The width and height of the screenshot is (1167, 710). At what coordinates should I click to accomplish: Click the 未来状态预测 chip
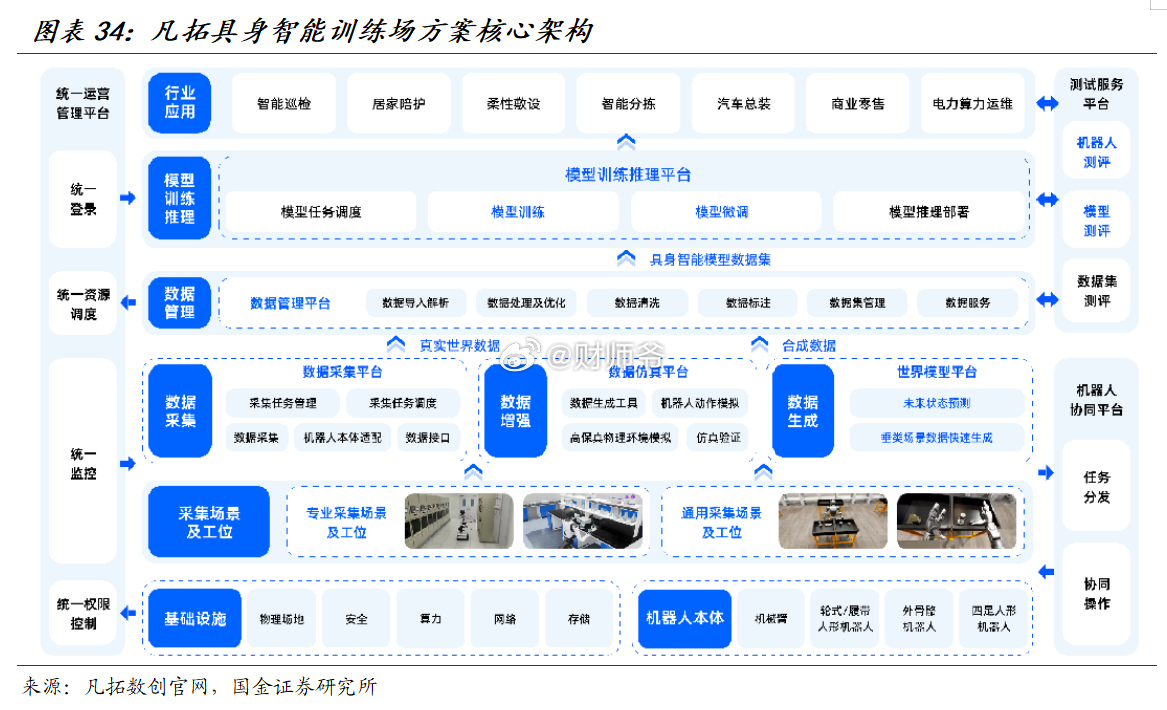(x=936, y=403)
